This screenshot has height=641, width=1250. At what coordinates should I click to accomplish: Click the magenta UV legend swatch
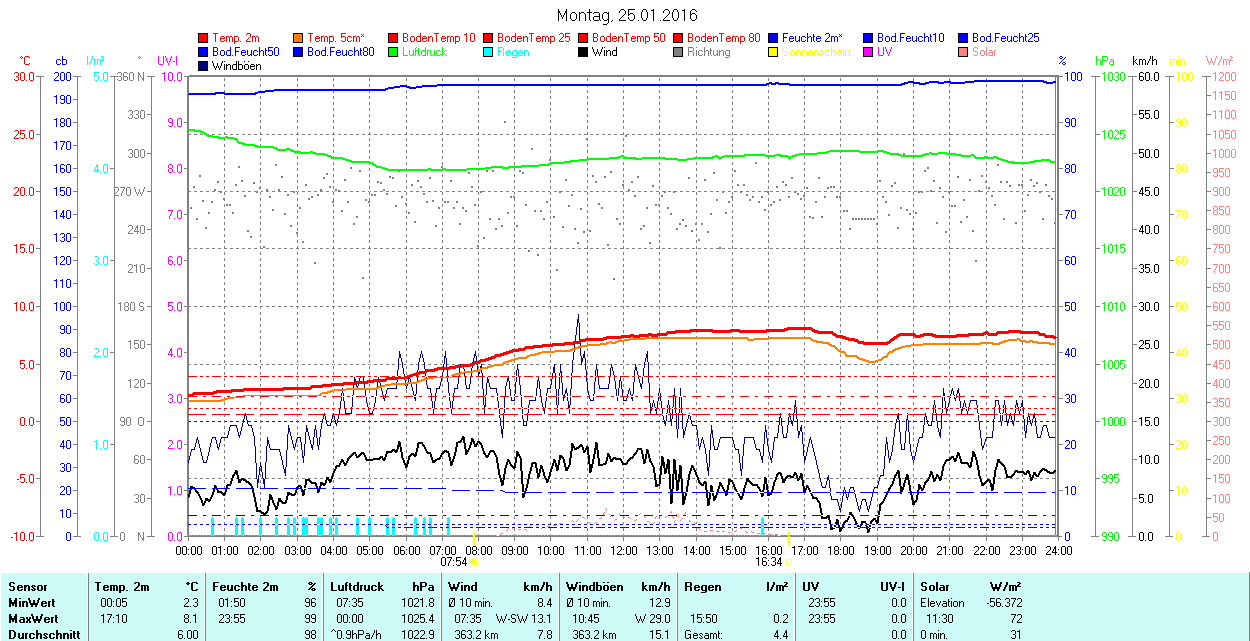868,52
